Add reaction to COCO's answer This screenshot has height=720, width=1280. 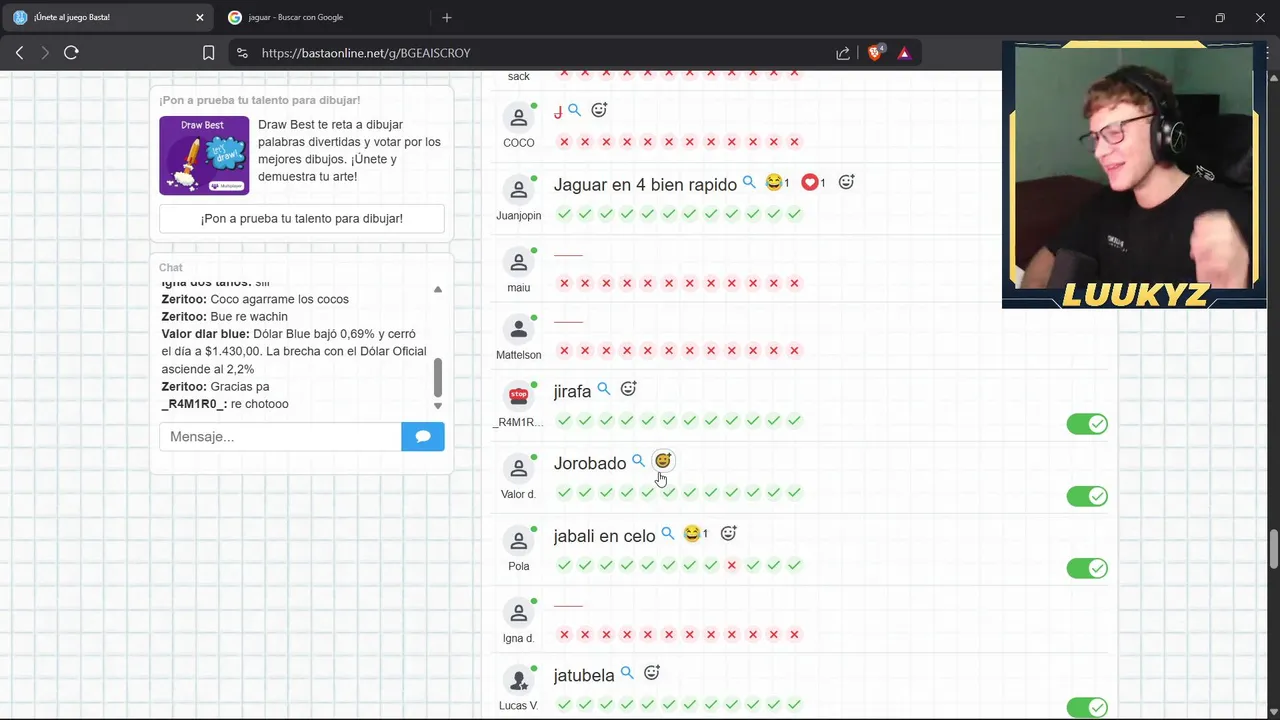coord(599,110)
